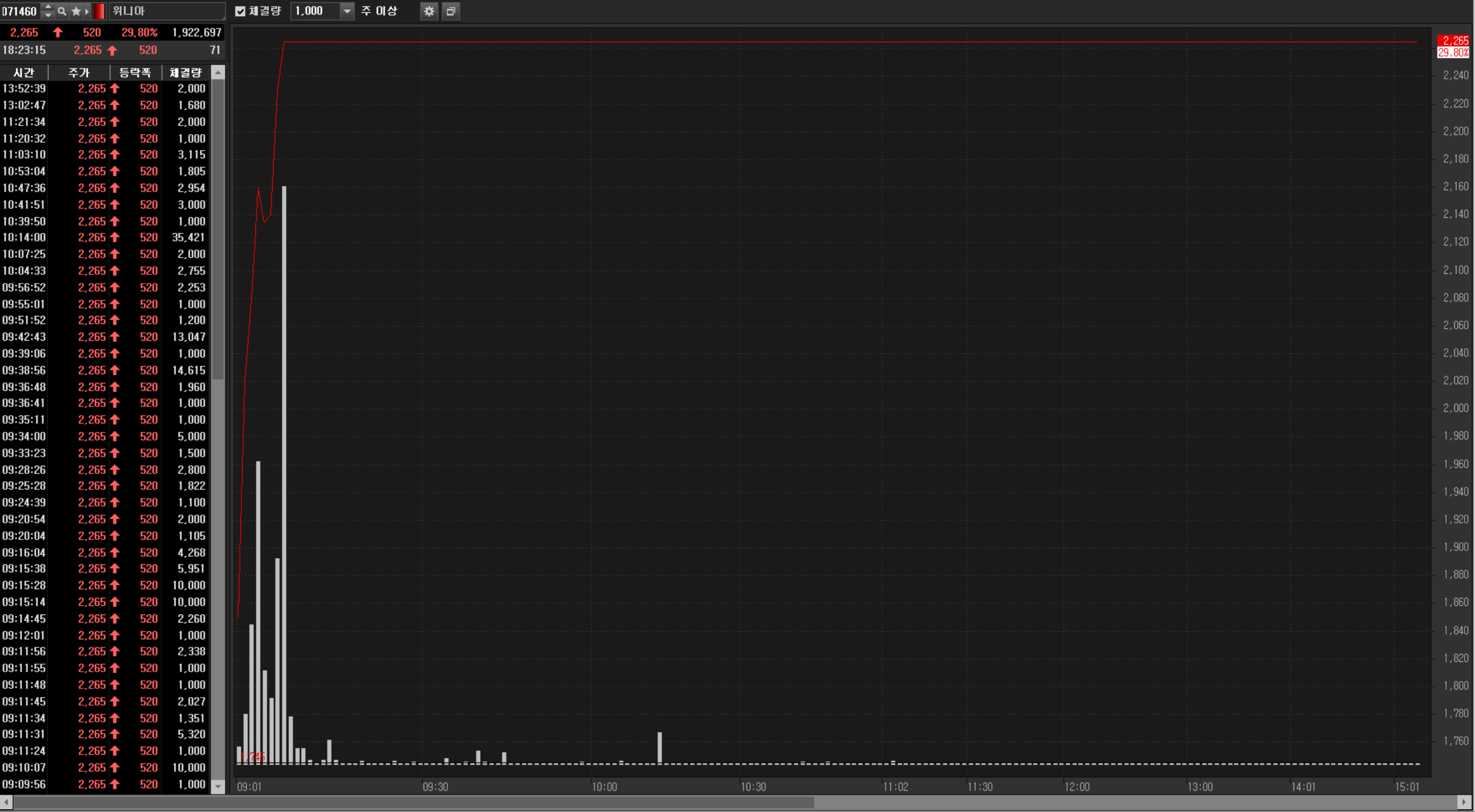The image size is (1475, 812).
Task: Click right arrow of horizontal scrollbar
Action: coord(1463,802)
